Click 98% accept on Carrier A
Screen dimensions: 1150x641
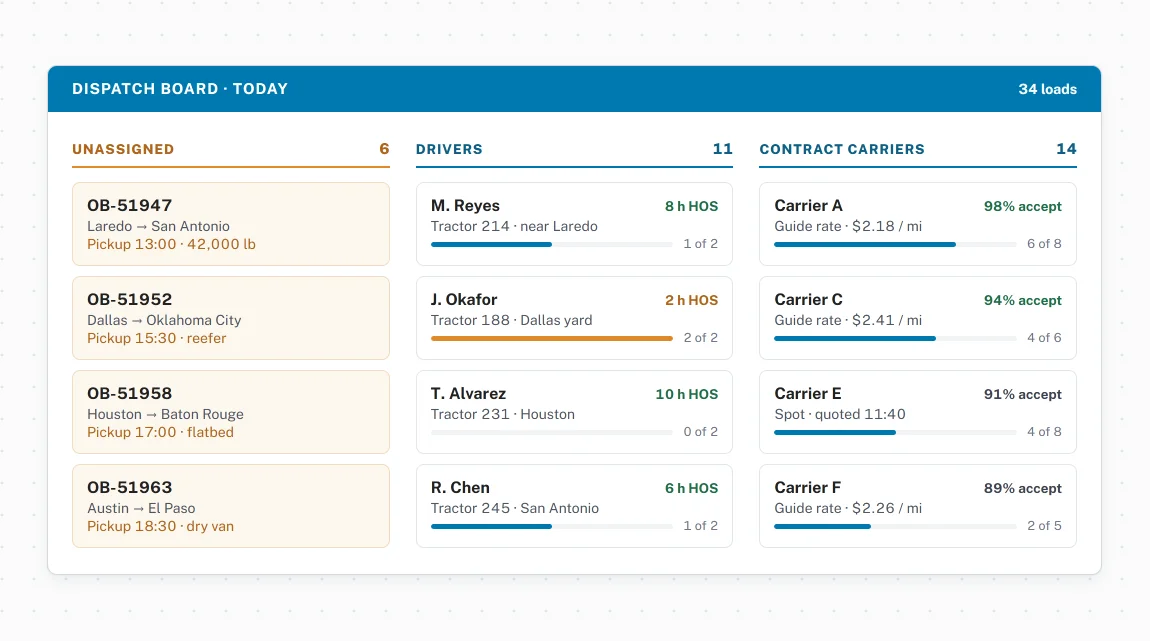(1022, 206)
